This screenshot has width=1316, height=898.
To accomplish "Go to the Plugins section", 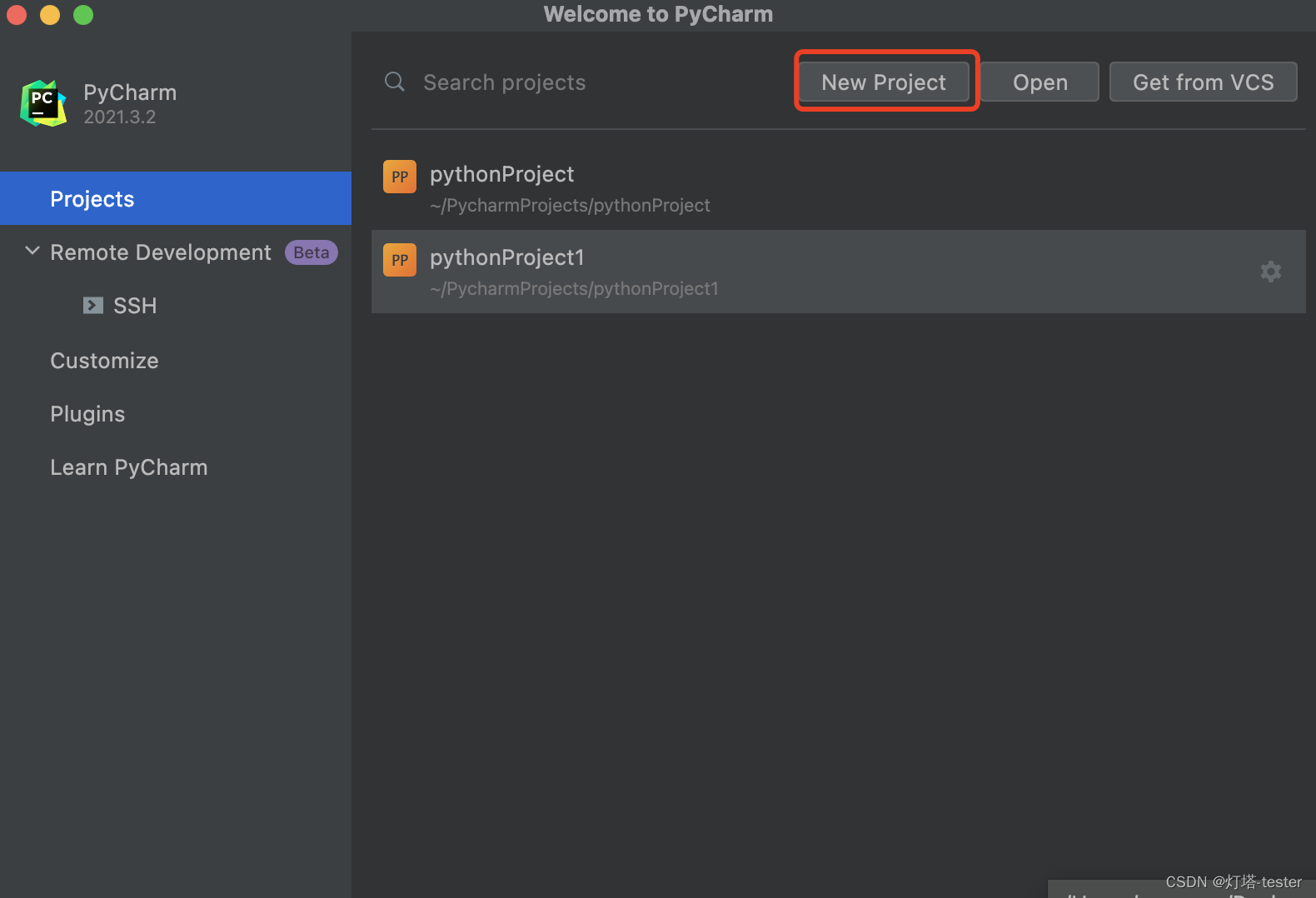I will (87, 414).
